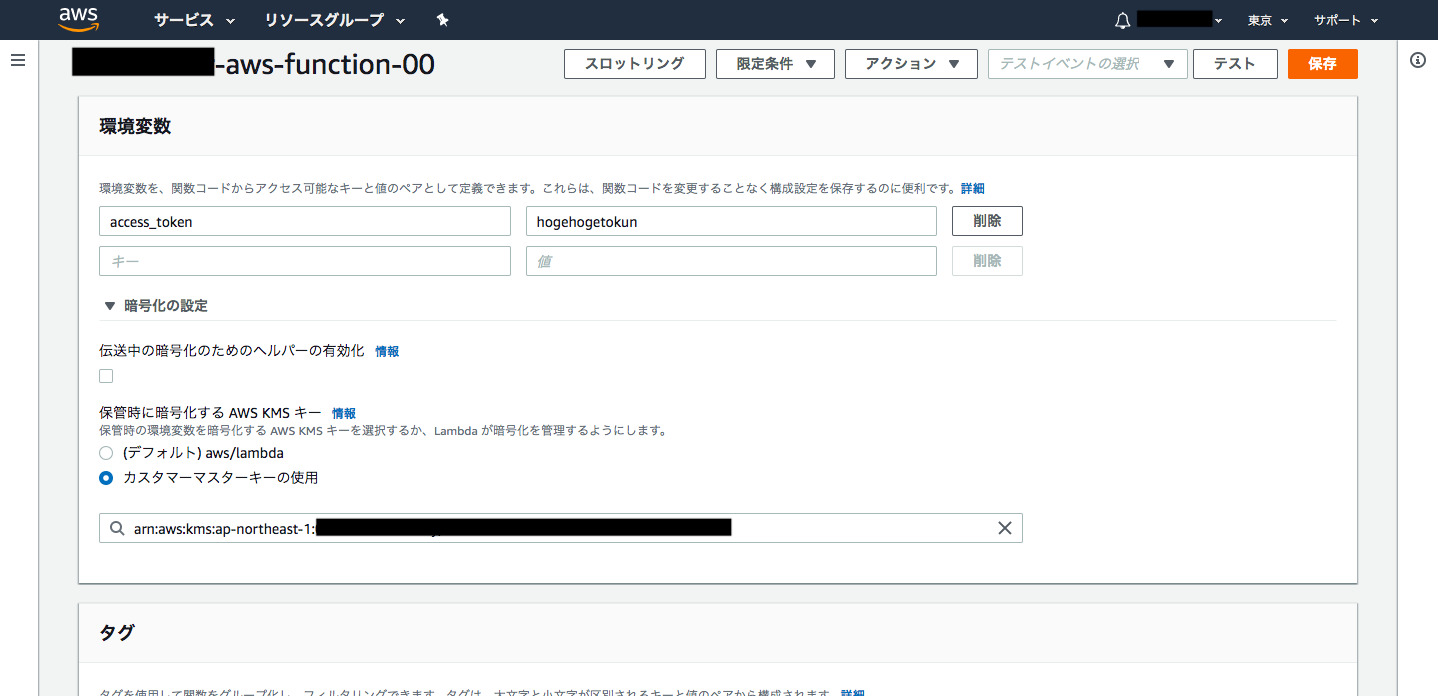
Task: Open 情報 link next to AWS KMS キー
Action: [x=344, y=413]
